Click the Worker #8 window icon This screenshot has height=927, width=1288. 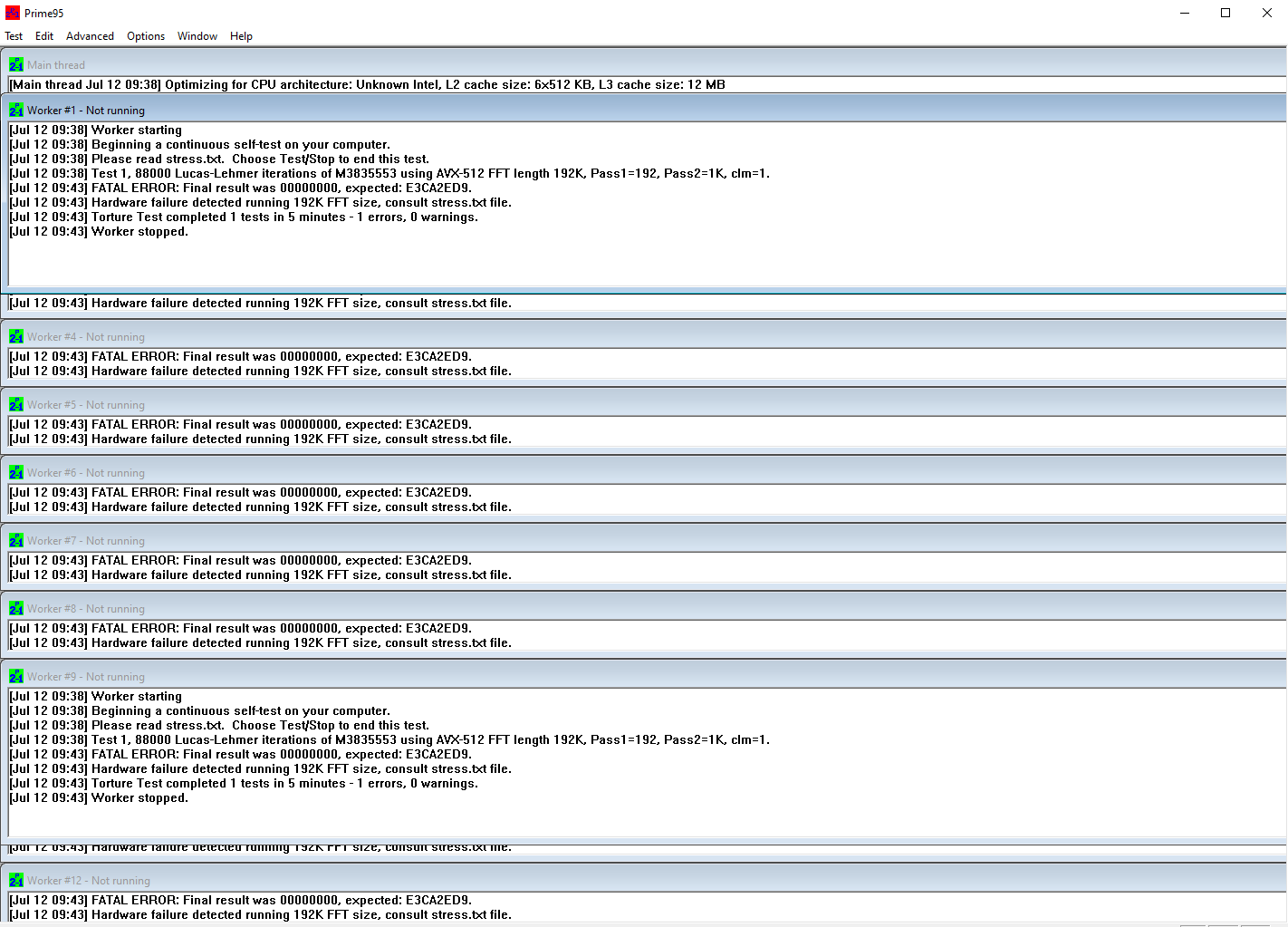pos(16,608)
